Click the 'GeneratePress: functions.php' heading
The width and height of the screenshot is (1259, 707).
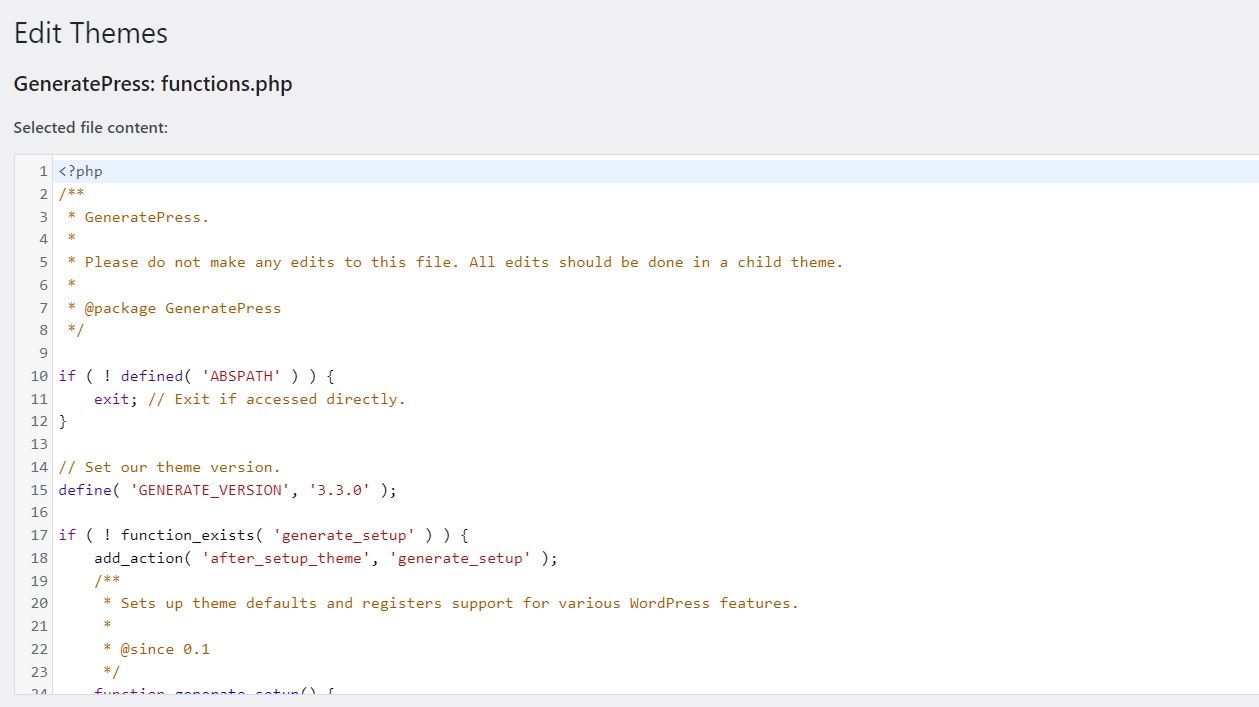pos(153,84)
